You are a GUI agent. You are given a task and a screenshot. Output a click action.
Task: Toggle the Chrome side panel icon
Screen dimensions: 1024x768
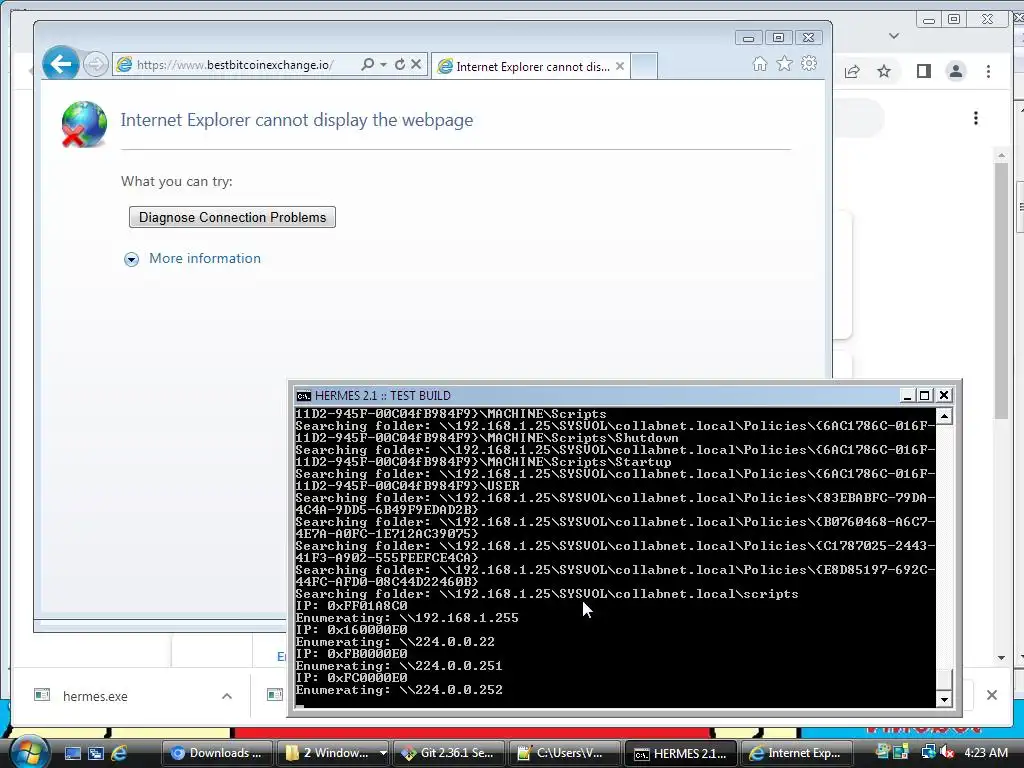pos(923,71)
